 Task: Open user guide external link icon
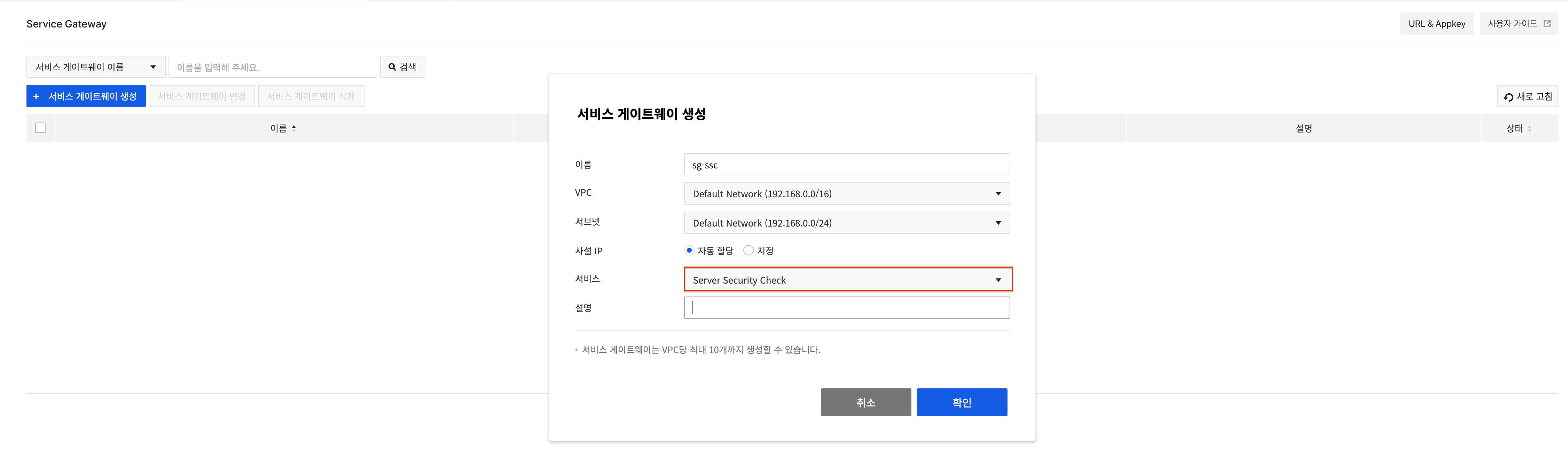(1547, 24)
